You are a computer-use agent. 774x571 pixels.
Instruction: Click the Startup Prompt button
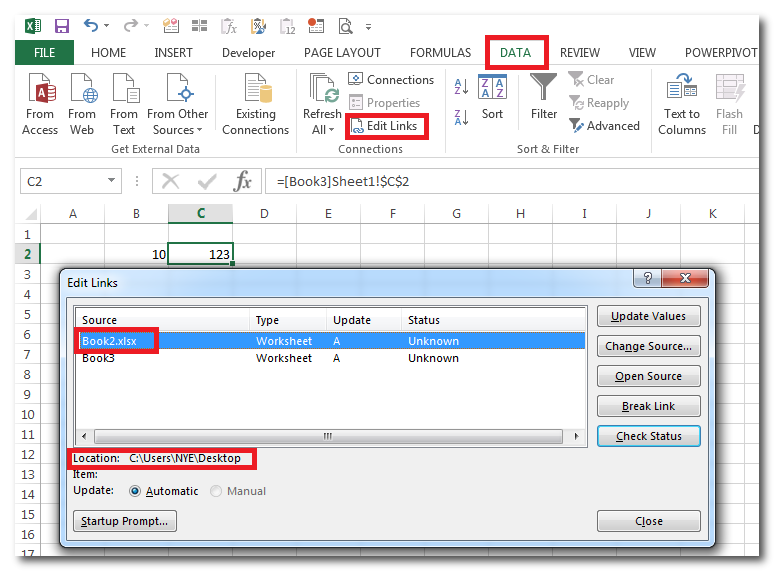tap(124, 521)
